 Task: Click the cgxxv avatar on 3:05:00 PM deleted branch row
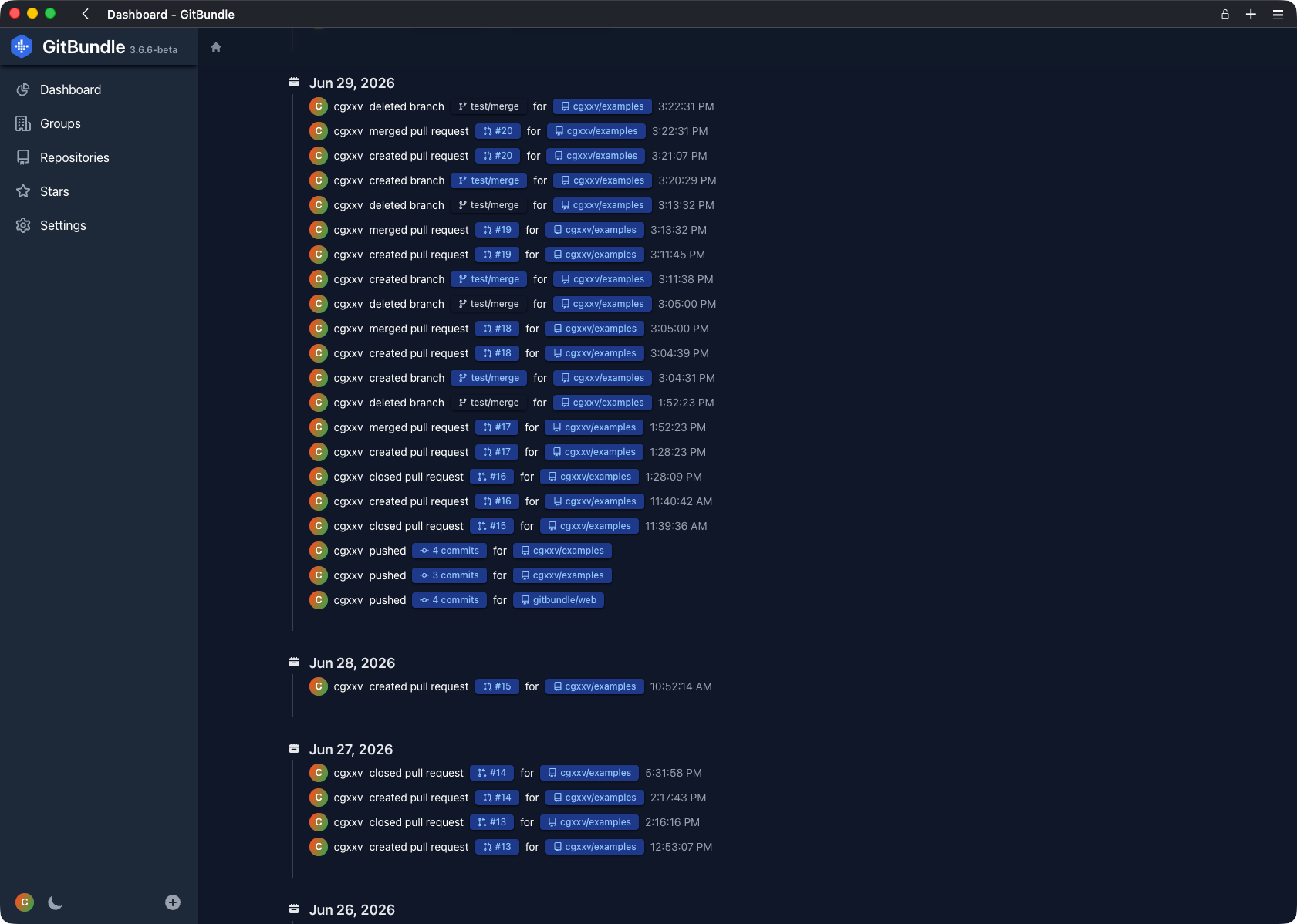click(319, 304)
